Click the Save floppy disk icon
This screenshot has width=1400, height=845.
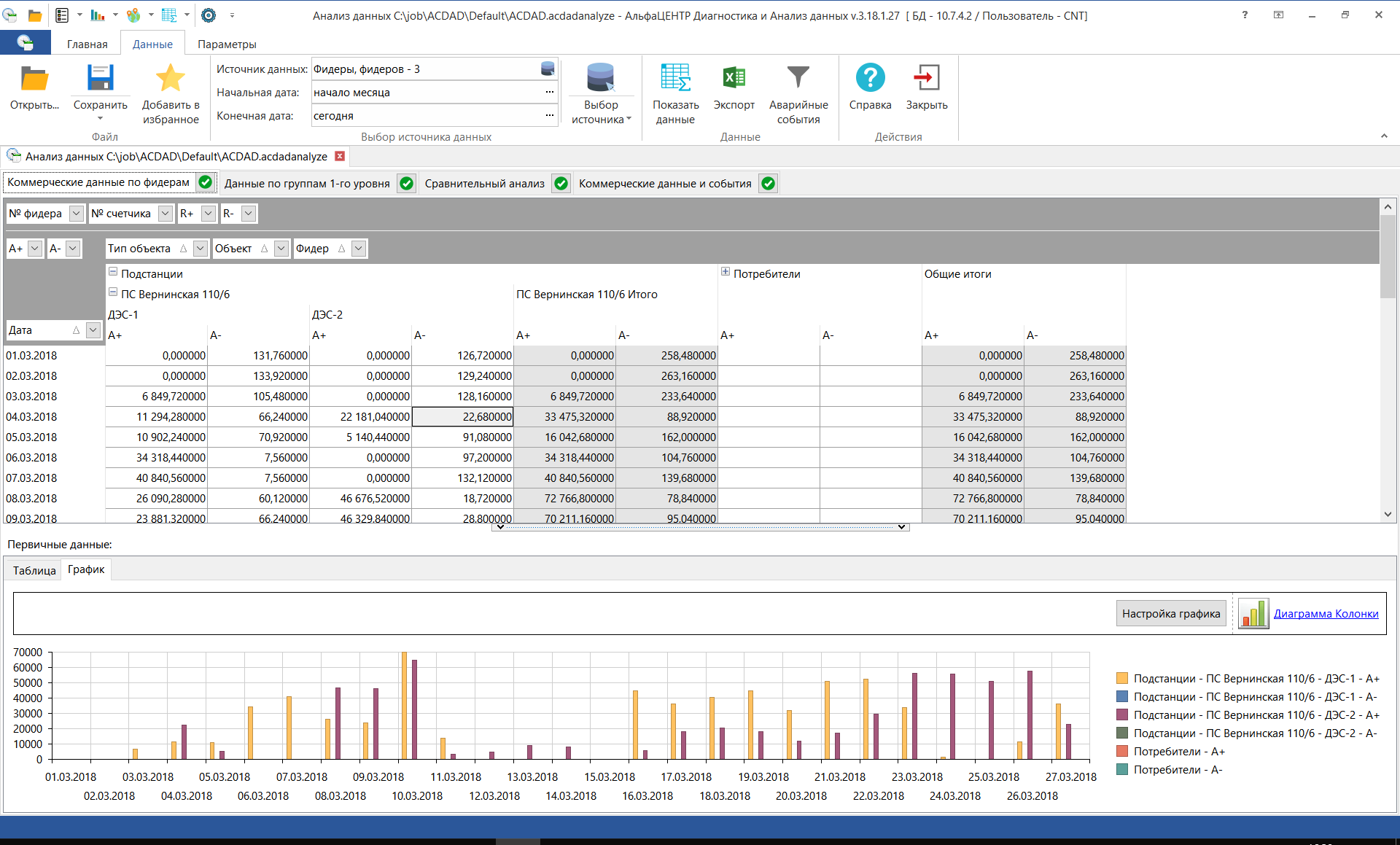(x=100, y=79)
